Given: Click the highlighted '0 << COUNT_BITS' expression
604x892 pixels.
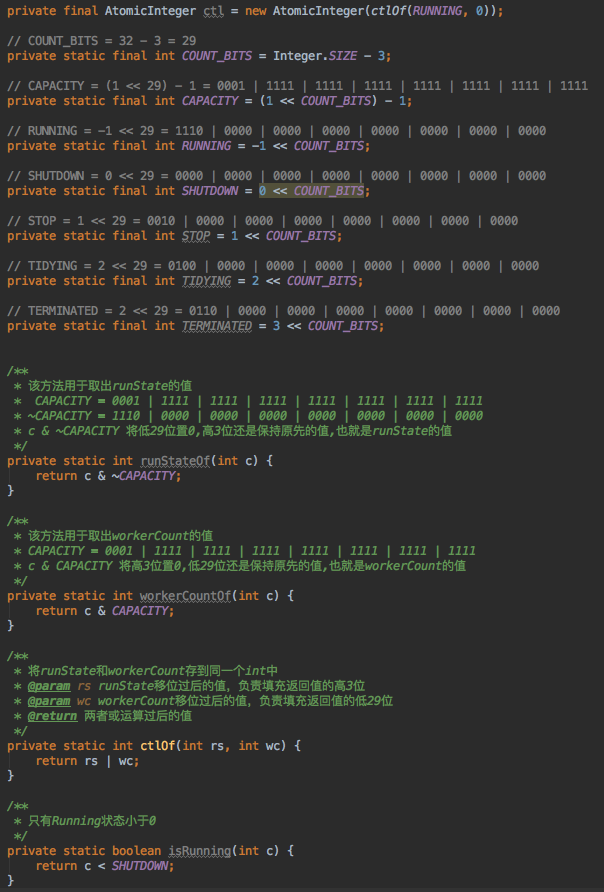Looking at the screenshot, I should [x=312, y=191].
